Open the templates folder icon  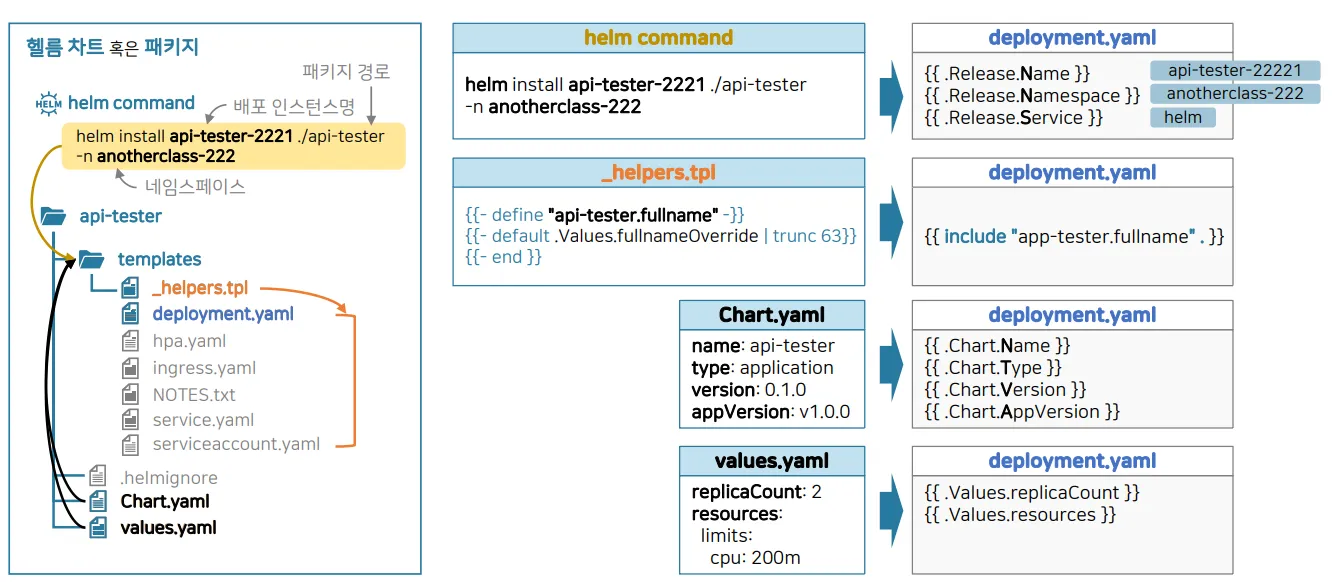tap(92, 259)
